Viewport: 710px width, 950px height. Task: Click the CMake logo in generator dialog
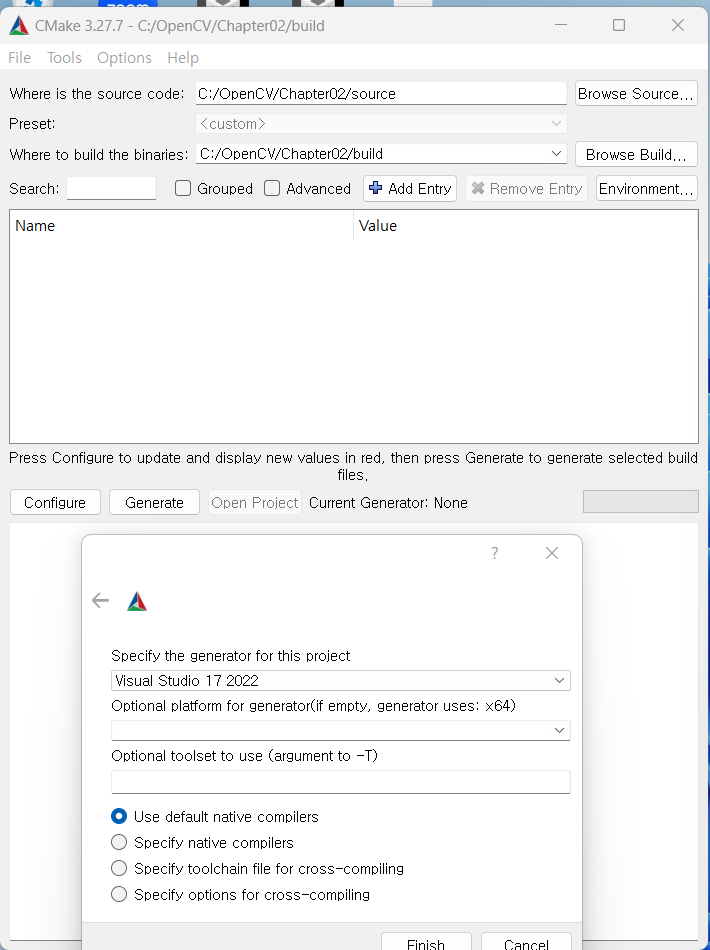[x=137, y=602]
